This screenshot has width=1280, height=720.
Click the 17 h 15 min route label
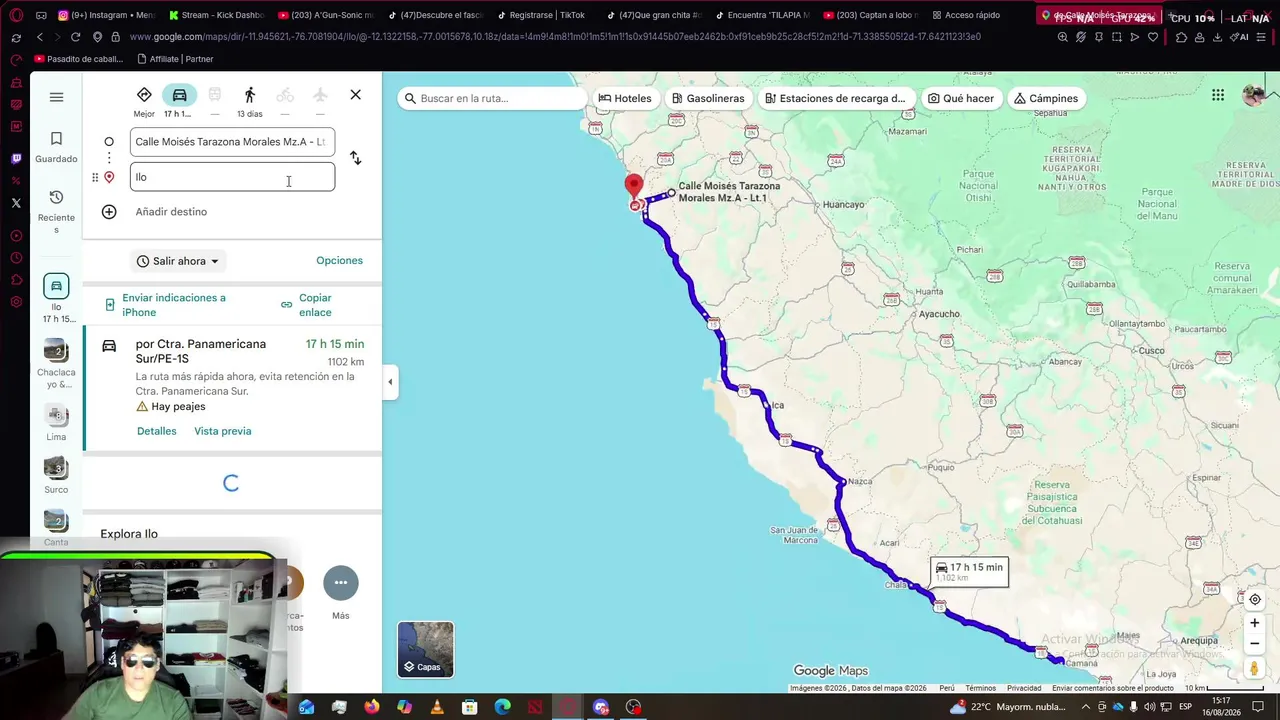click(968, 571)
